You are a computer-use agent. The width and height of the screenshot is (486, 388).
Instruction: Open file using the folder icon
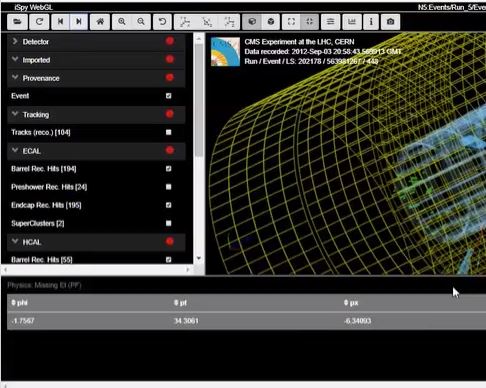pos(17,22)
